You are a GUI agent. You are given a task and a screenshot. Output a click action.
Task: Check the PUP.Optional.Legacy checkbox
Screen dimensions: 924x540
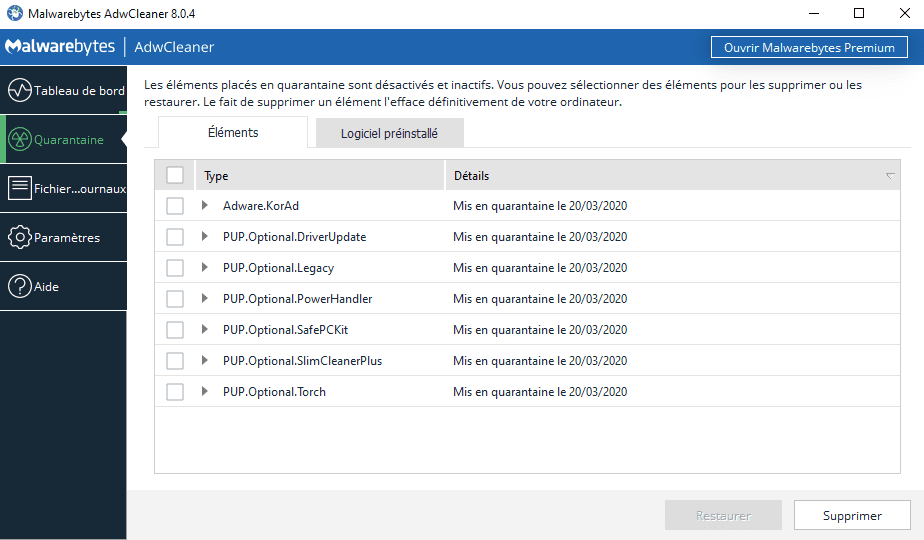(x=175, y=268)
